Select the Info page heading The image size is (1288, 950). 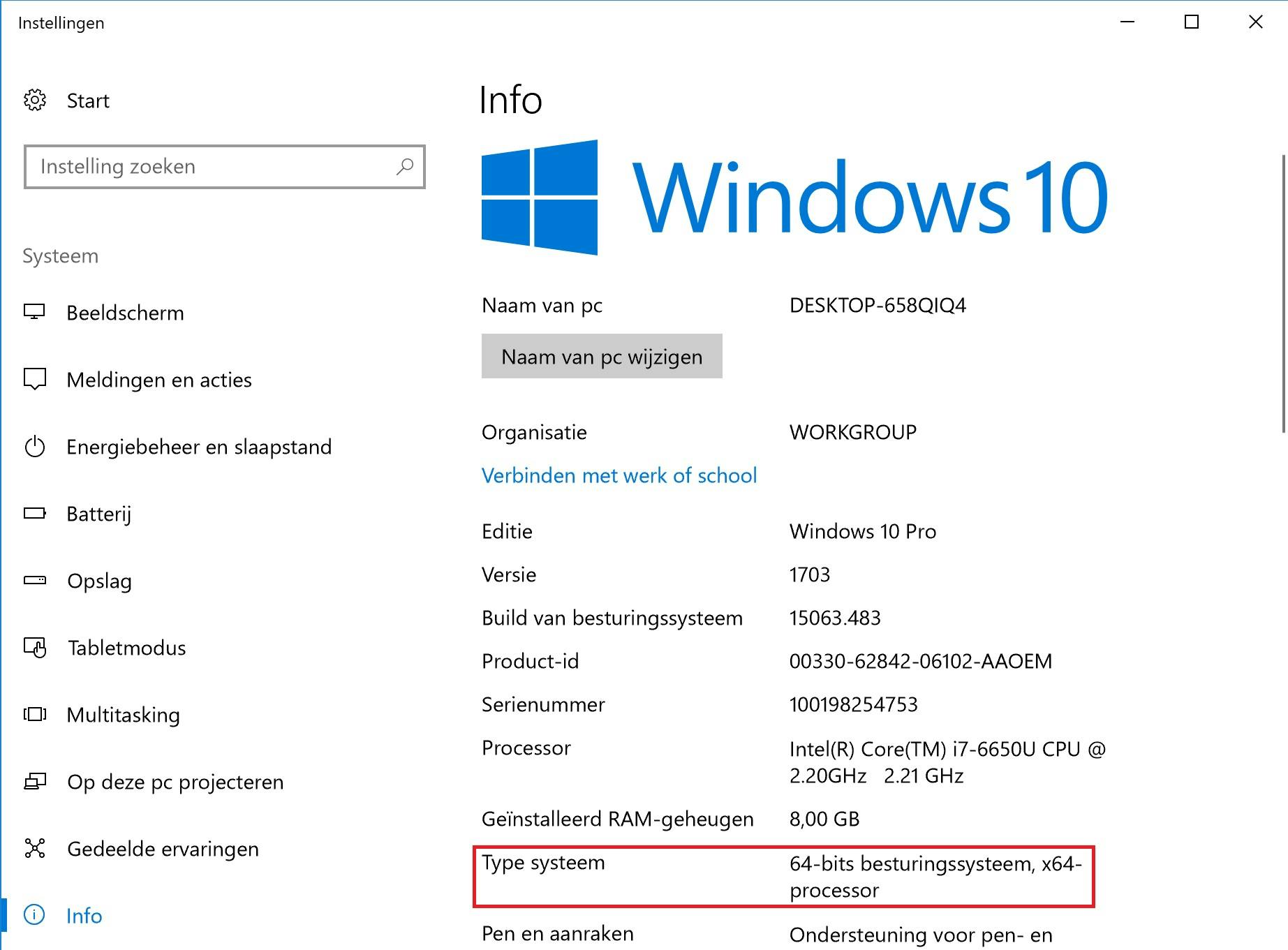click(510, 99)
